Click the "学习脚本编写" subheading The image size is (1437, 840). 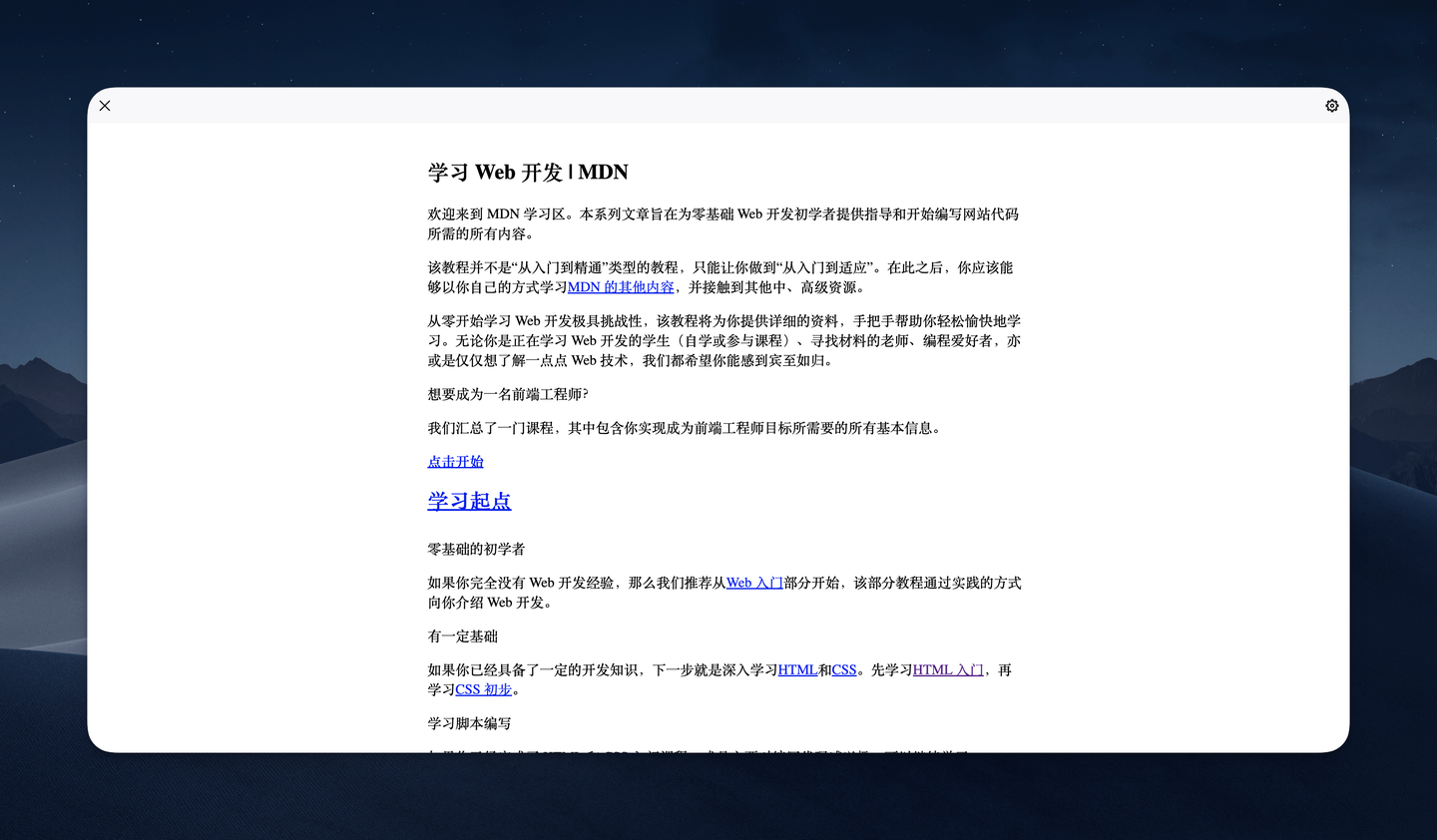468,723
